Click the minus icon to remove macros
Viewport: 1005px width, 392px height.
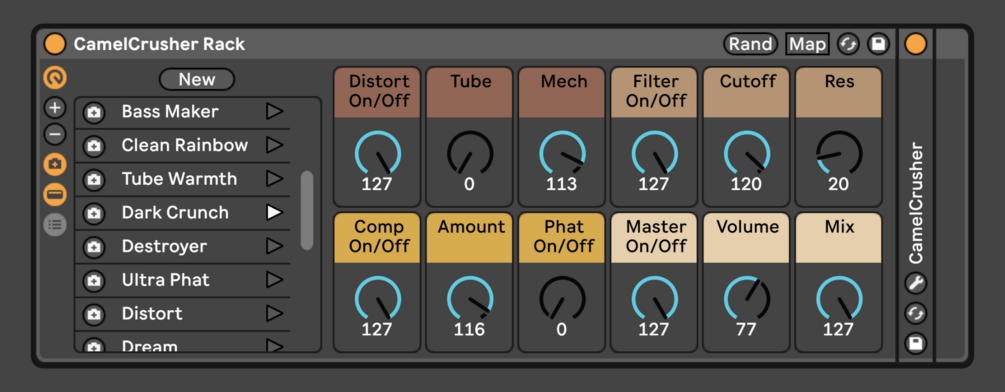tap(55, 135)
